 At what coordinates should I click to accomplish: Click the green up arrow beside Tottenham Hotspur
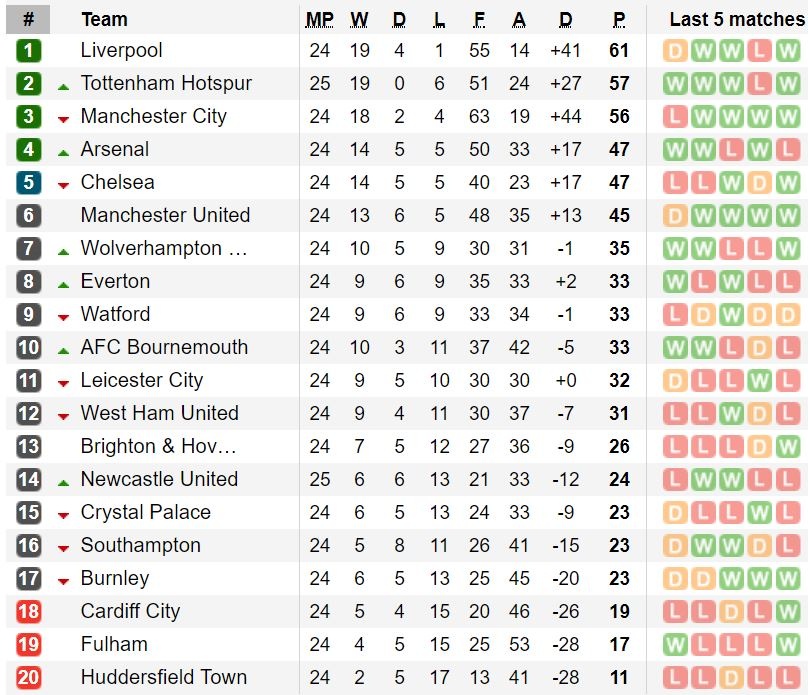point(63,86)
